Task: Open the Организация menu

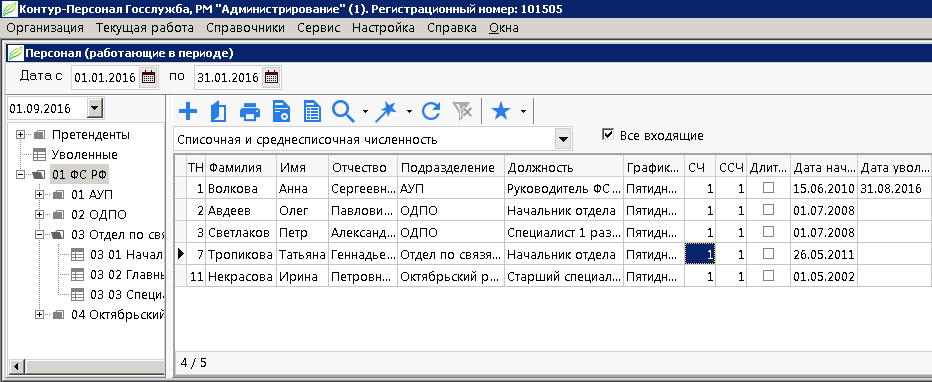Action: 45,28
